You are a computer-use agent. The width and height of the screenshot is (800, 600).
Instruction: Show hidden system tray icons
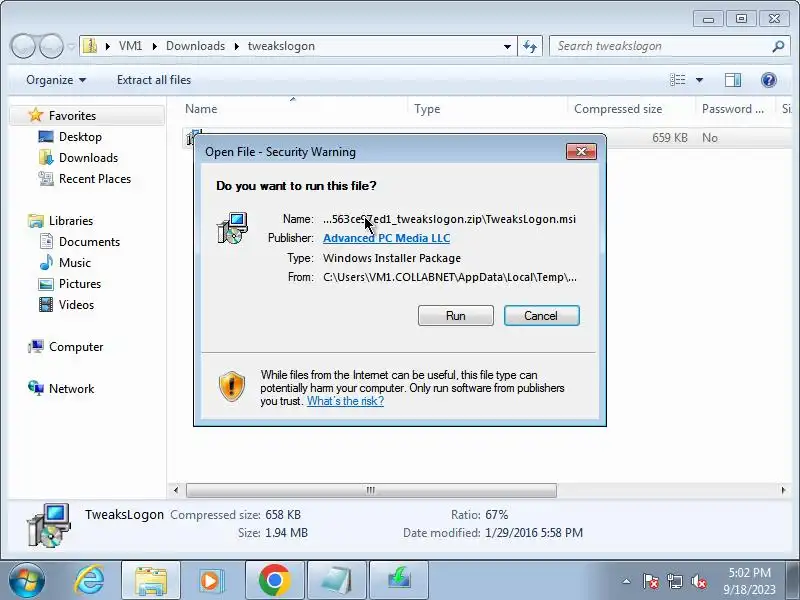coord(627,582)
